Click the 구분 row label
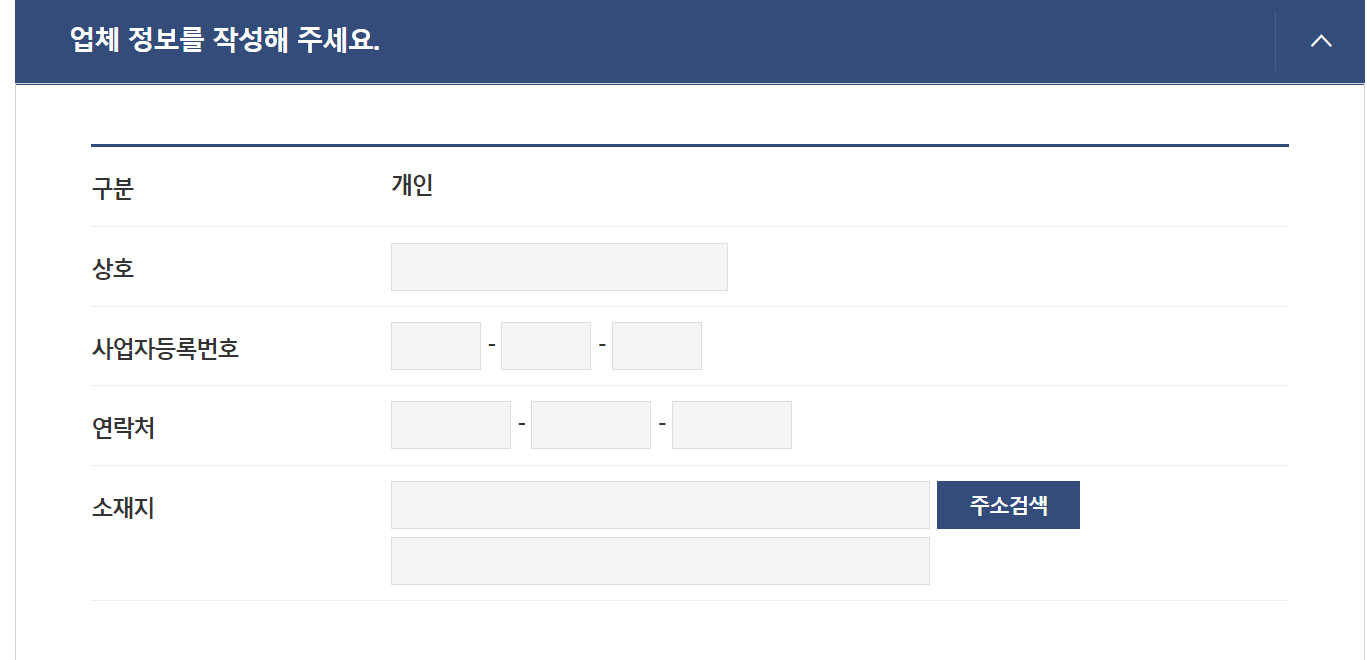Image resolution: width=1367 pixels, height=660 pixels. (x=113, y=189)
